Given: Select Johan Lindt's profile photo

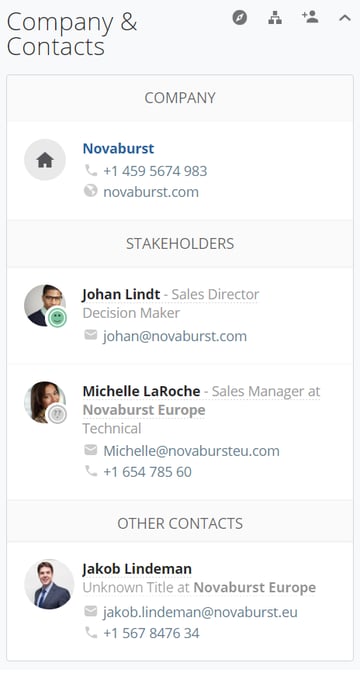Looking at the screenshot, I should tap(42, 305).
